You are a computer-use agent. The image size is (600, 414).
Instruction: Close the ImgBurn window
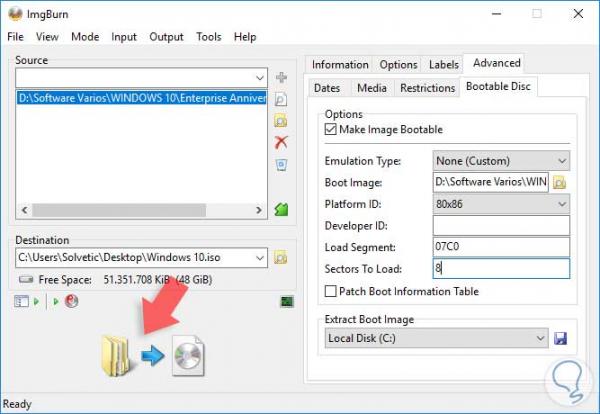578,14
